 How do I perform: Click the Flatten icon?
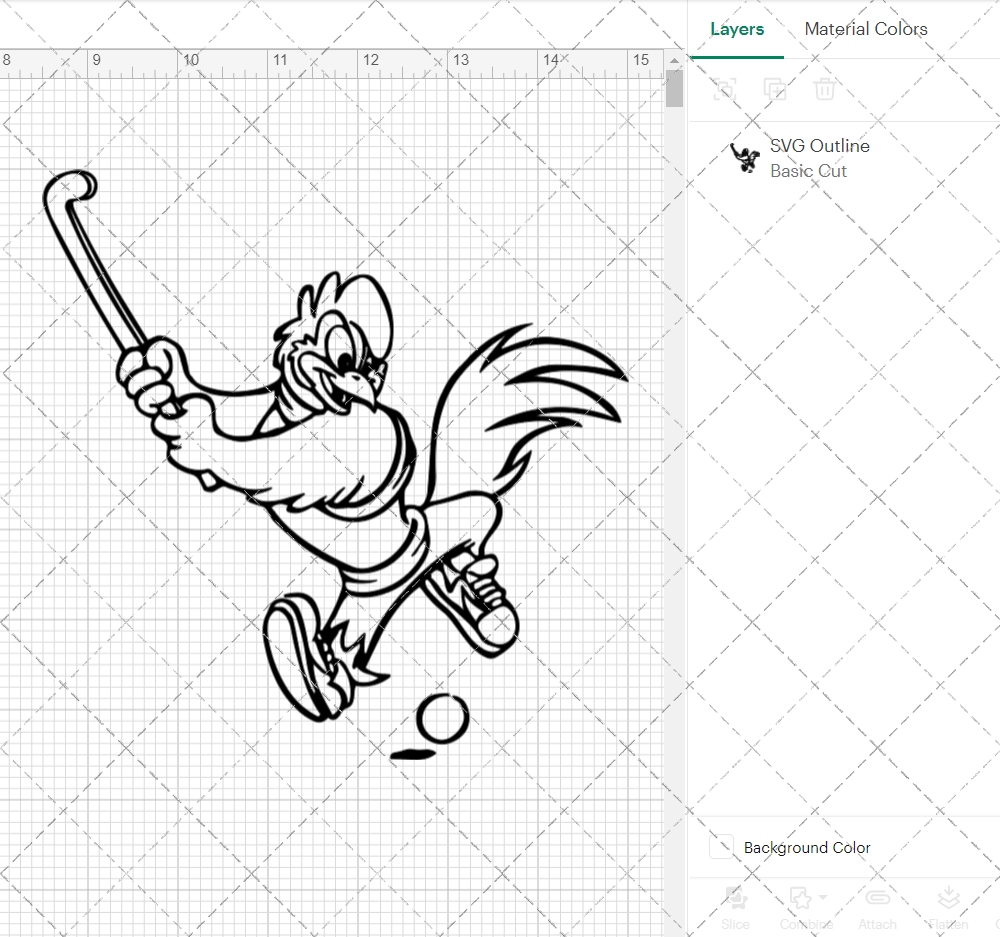[948, 898]
